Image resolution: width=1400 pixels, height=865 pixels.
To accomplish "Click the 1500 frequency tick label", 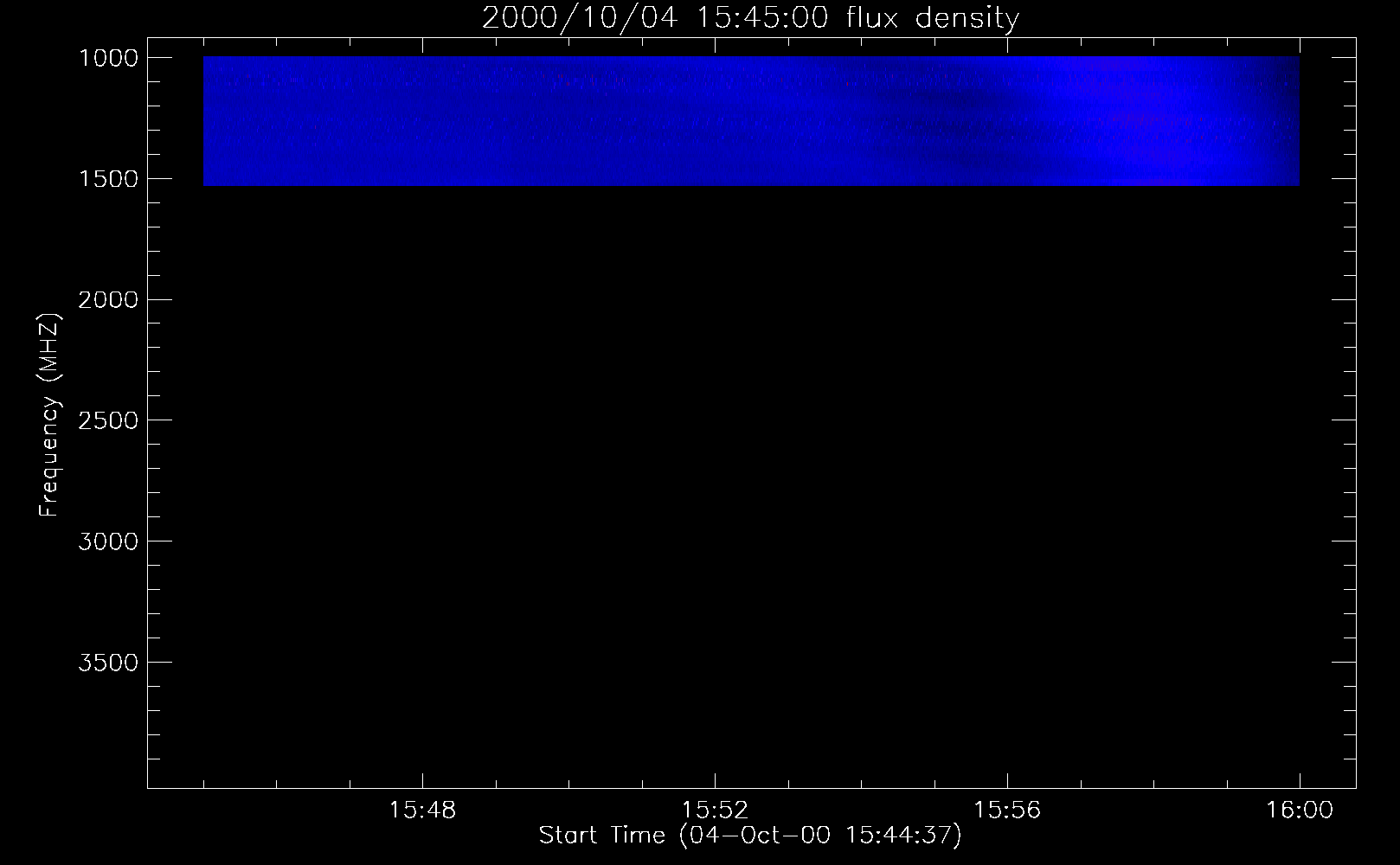I will click(108, 179).
